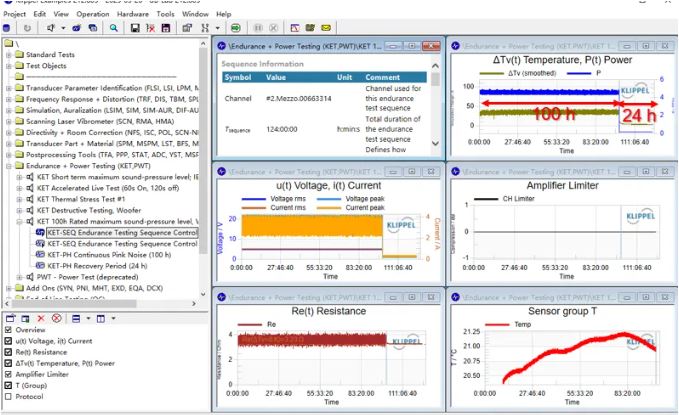
Task: Select Scanning Laser Vibrometer folder
Action: 100,121
